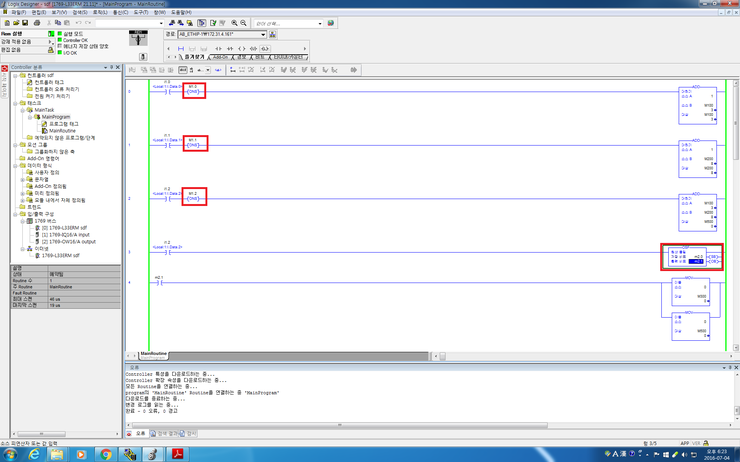Image resolution: width=740 pixels, height=462 pixels.
Task: Select the Add-On 명령어 folder in the tree
Action: click(x=43, y=159)
